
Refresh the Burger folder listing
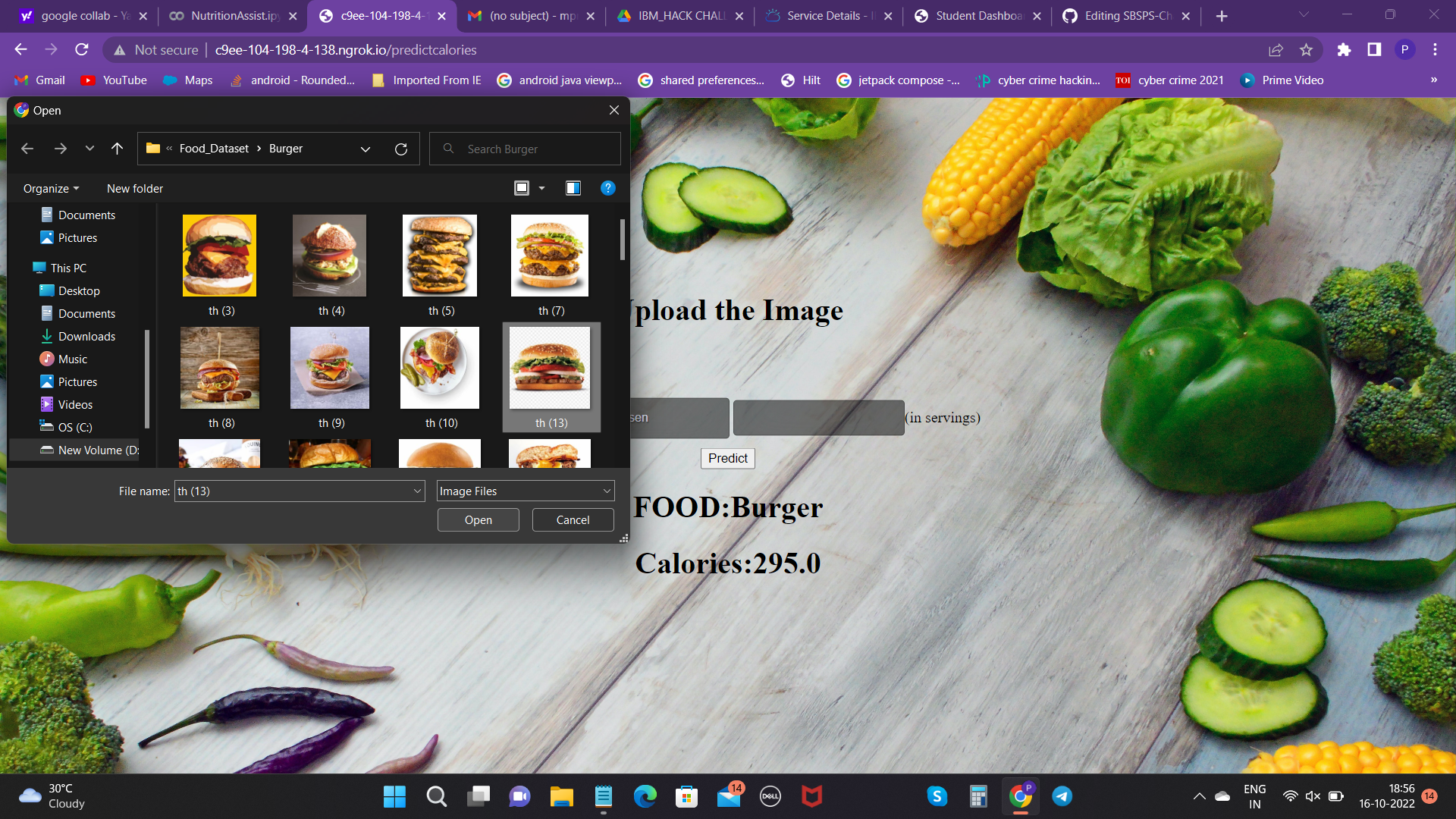[401, 149]
